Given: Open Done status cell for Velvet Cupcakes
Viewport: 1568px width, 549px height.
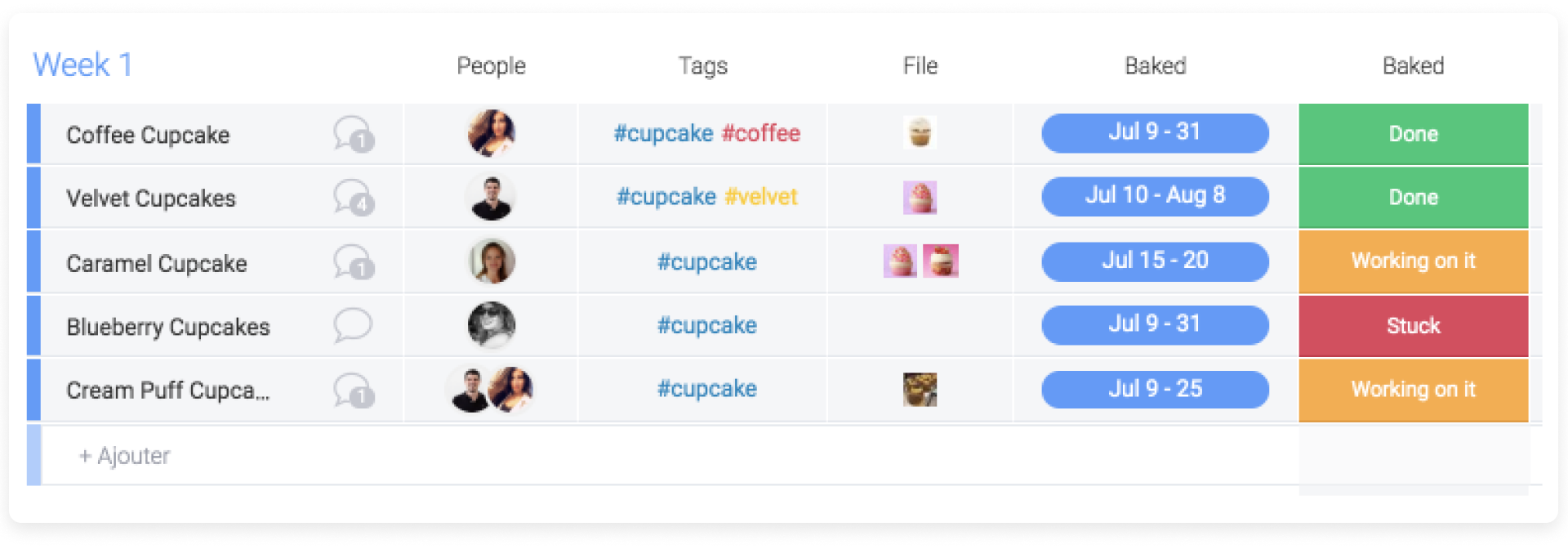Looking at the screenshot, I should pyautogui.click(x=1413, y=198).
